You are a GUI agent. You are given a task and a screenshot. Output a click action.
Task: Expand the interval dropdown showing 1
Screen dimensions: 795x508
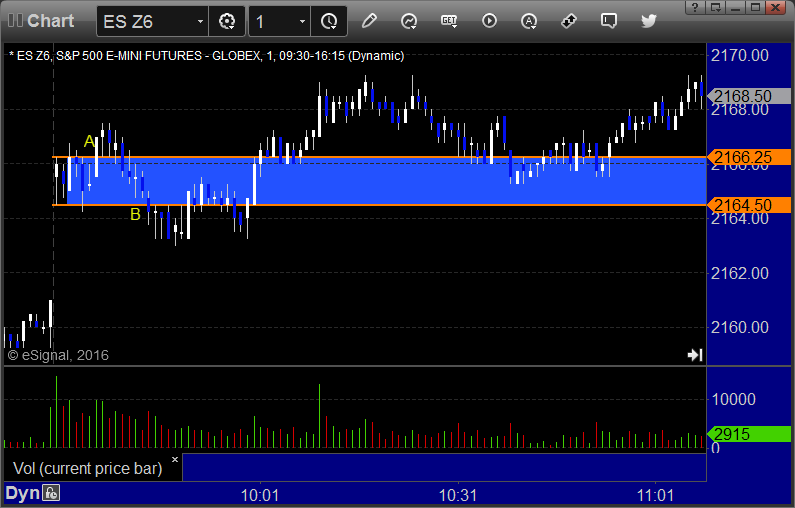point(302,21)
